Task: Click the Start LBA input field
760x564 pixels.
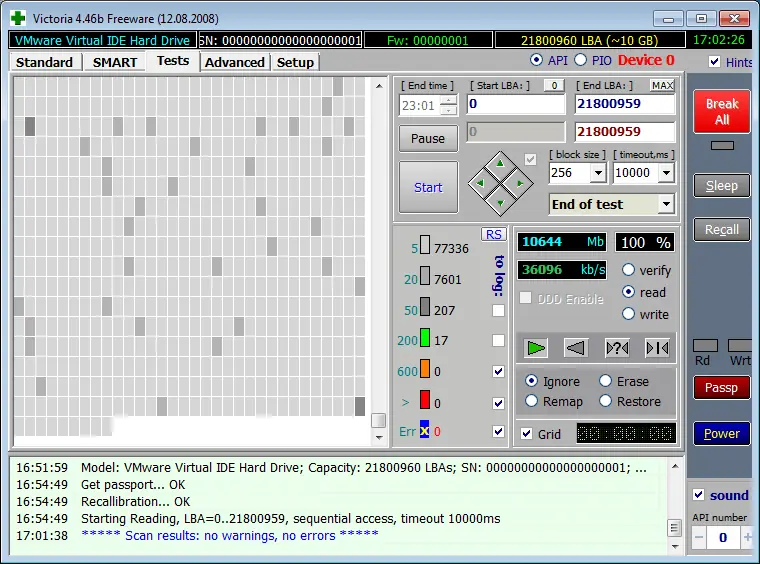Action: point(516,104)
